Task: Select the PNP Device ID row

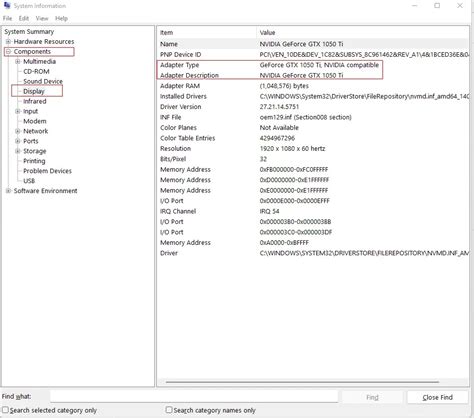Action: point(313,55)
